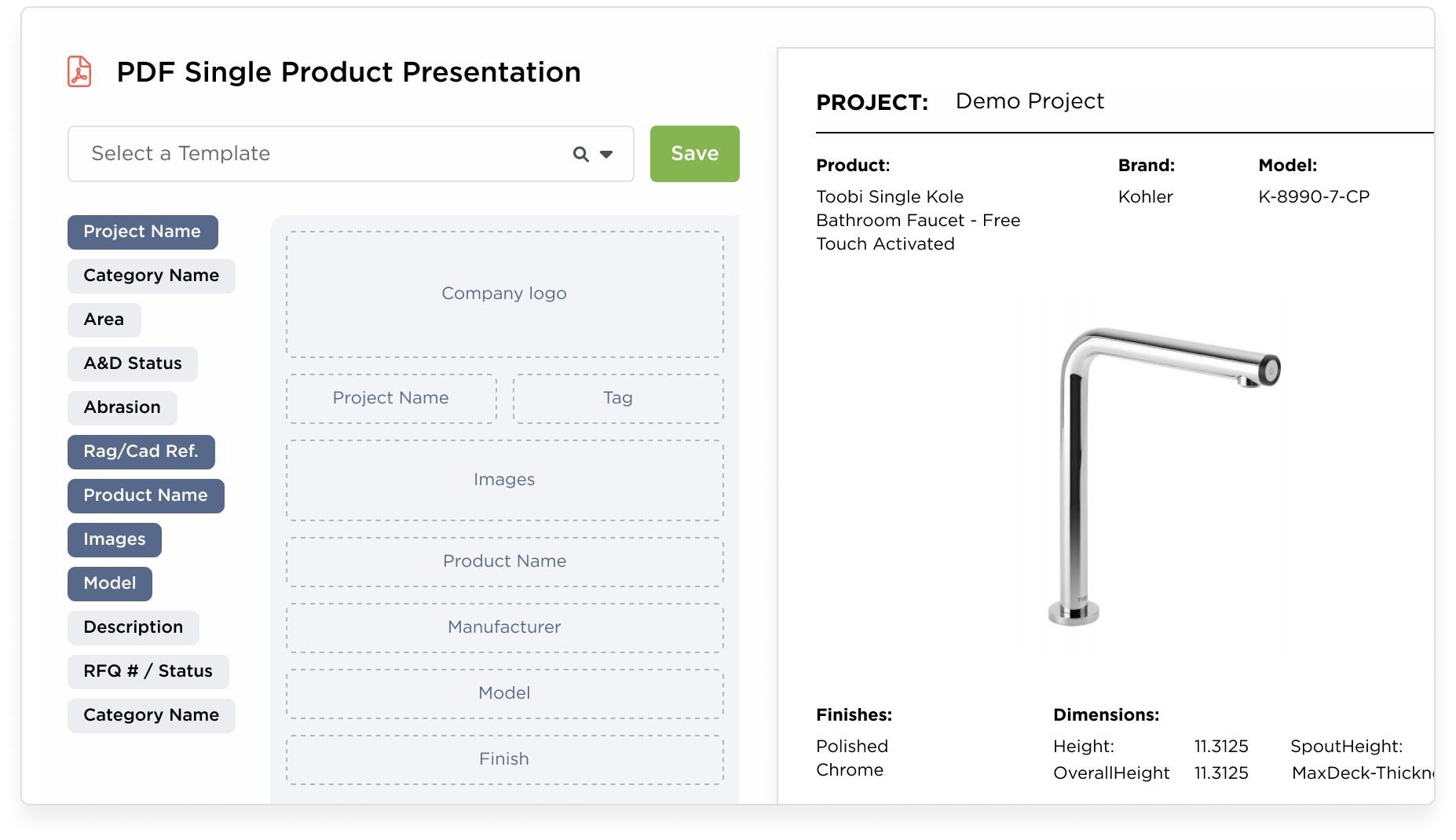1456x840 pixels.
Task: Toggle the Rag/Cad Ref. field chip
Action: (141, 452)
